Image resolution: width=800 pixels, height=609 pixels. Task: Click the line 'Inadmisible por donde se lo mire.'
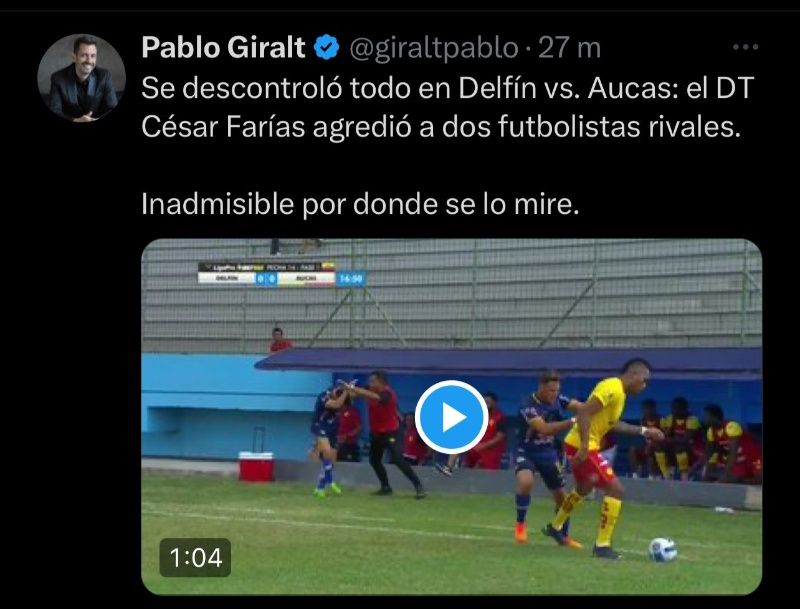[x=360, y=204]
